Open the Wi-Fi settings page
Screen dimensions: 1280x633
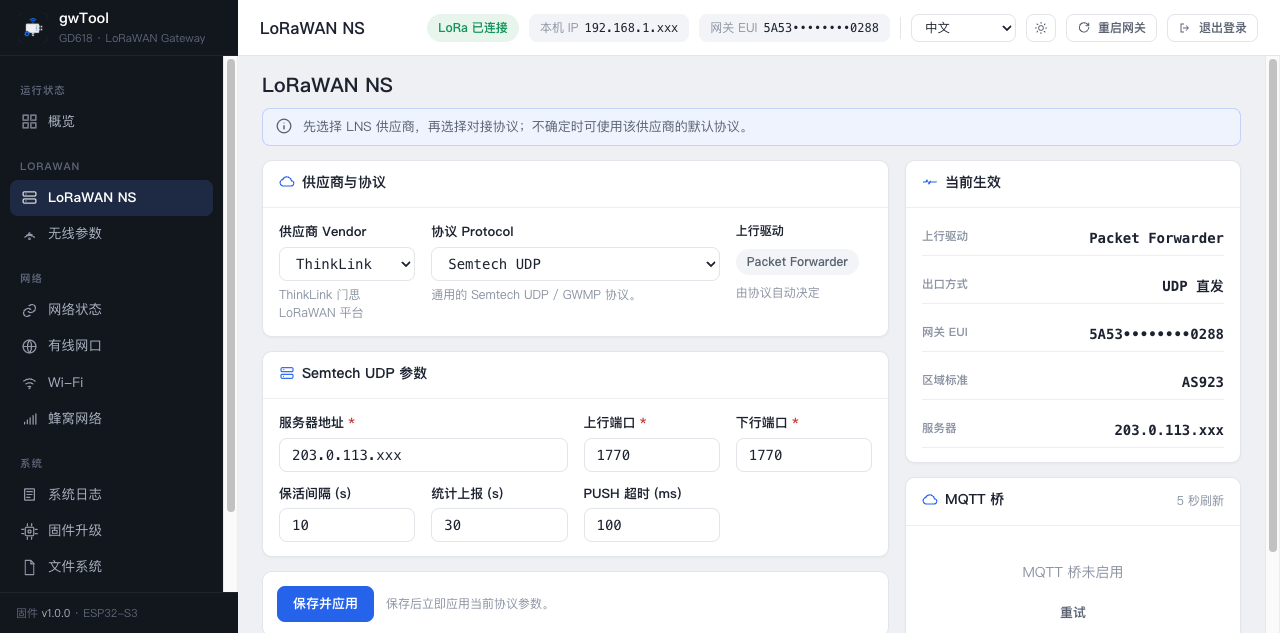[x=111, y=382]
